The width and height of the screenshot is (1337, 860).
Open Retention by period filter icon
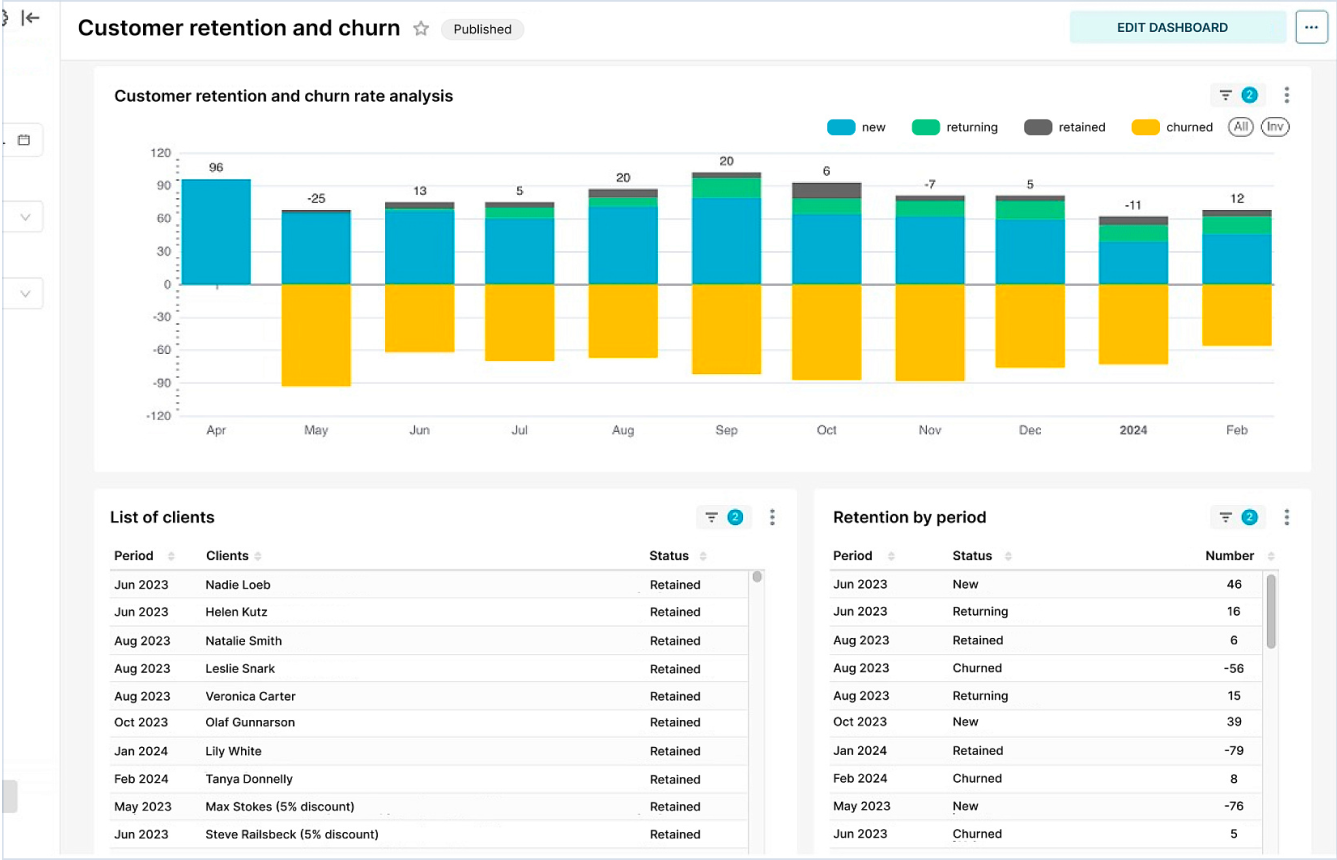tap(1237, 518)
